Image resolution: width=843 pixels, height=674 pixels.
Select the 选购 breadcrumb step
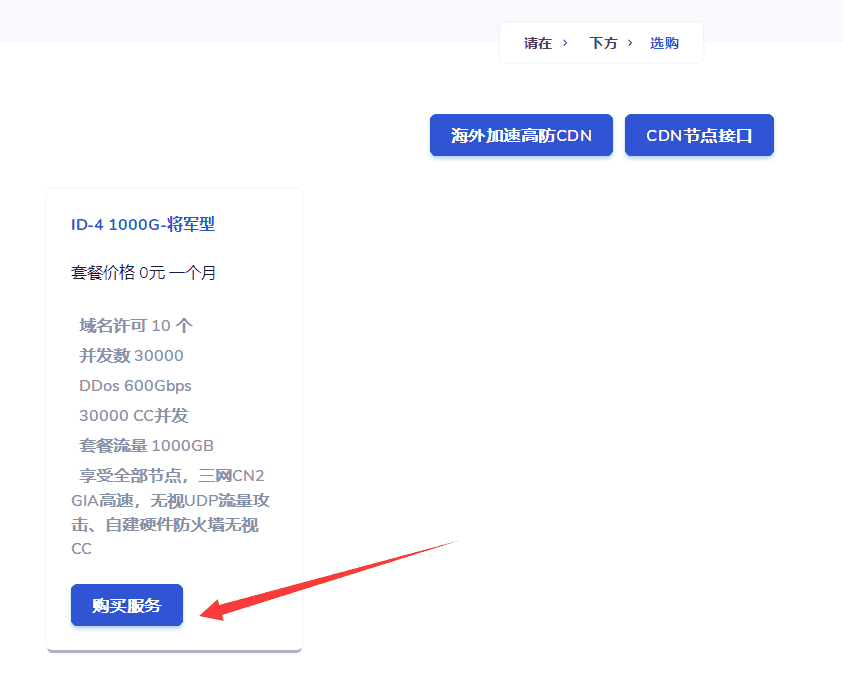(664, 43)
